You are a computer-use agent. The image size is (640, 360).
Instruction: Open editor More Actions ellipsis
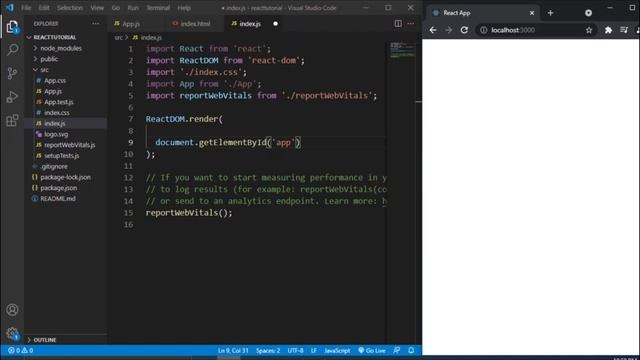point(411,24)
